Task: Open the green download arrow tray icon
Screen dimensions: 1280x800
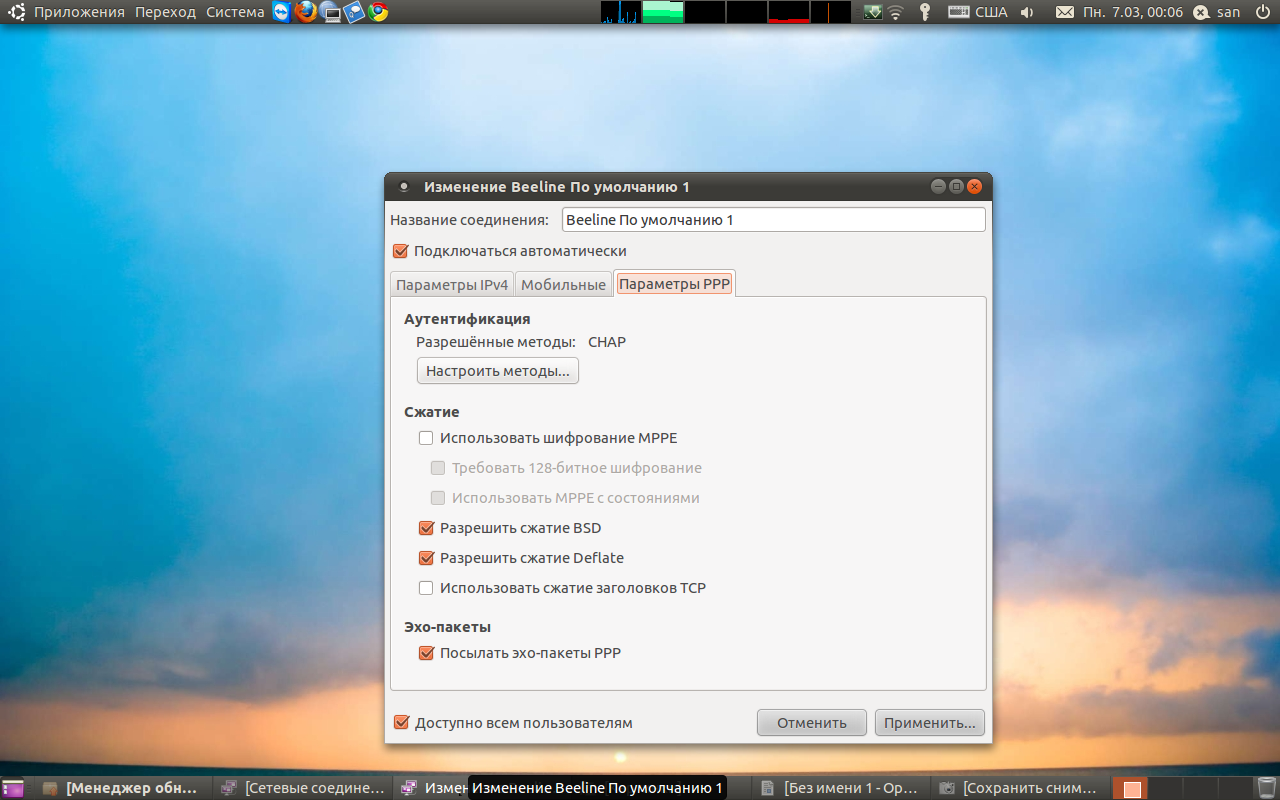Action: (x=872, y=12)
